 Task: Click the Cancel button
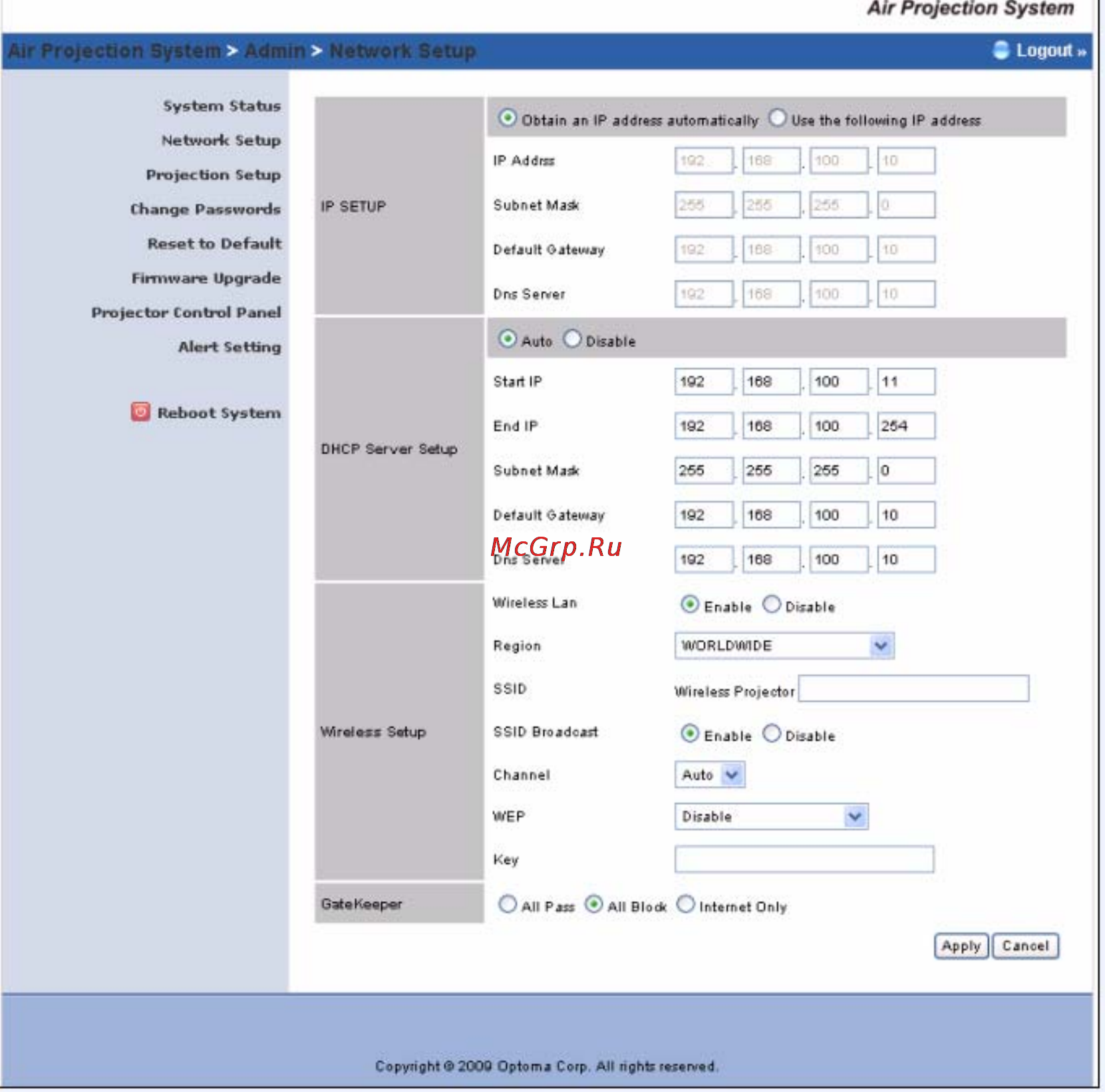pyautogui.click(x=1025, y=946)
